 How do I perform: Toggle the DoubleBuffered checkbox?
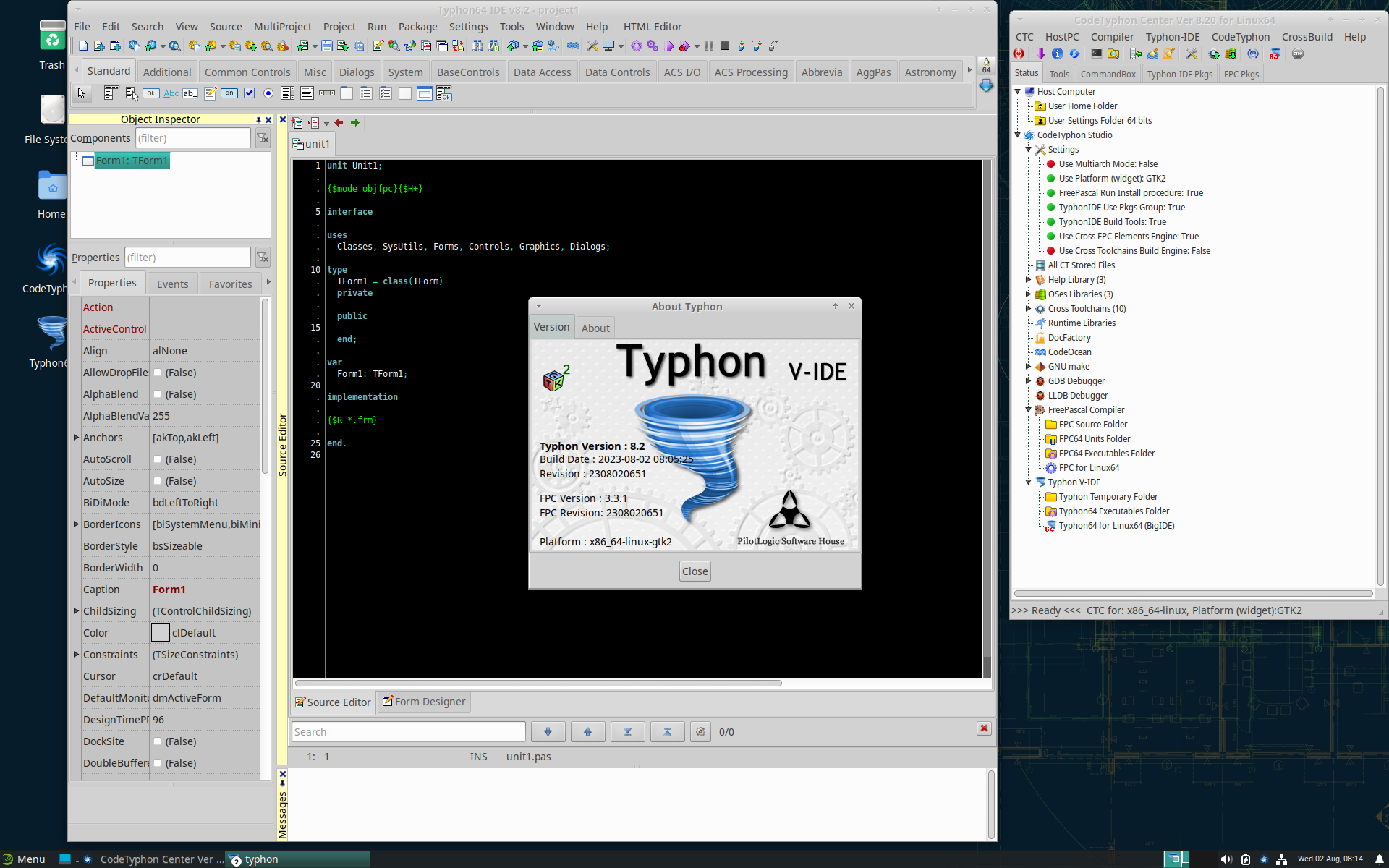(157, 763)
